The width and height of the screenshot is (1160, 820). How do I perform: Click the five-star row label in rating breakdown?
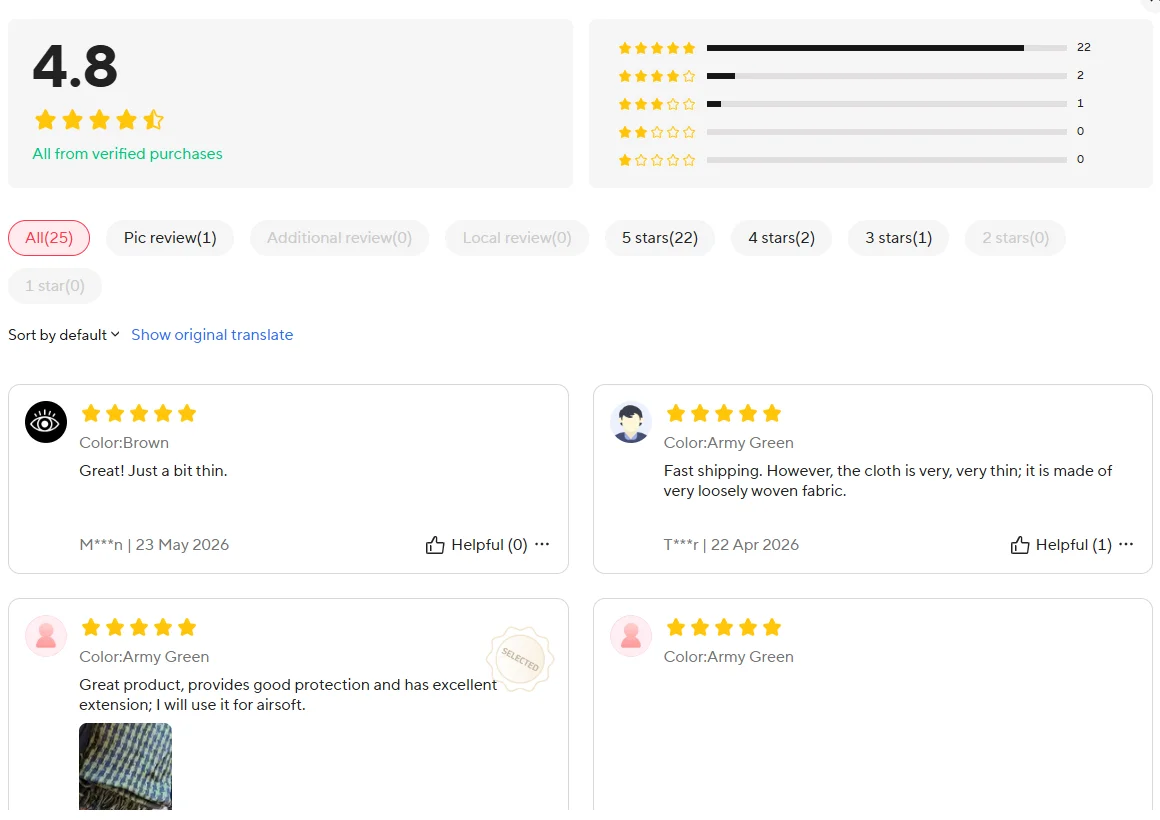click(x=657, y=48)
